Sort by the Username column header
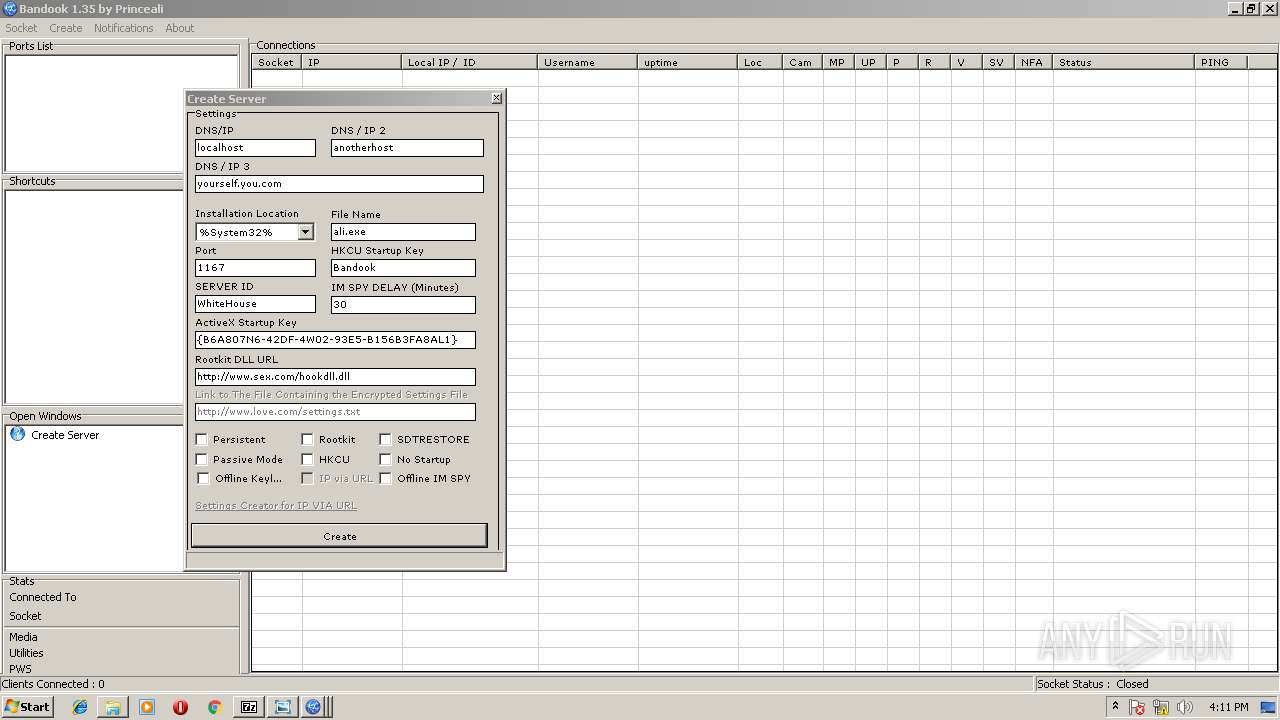Image resolution: width=1280 pixels, height=720 pixels. (x=588, y=62)
